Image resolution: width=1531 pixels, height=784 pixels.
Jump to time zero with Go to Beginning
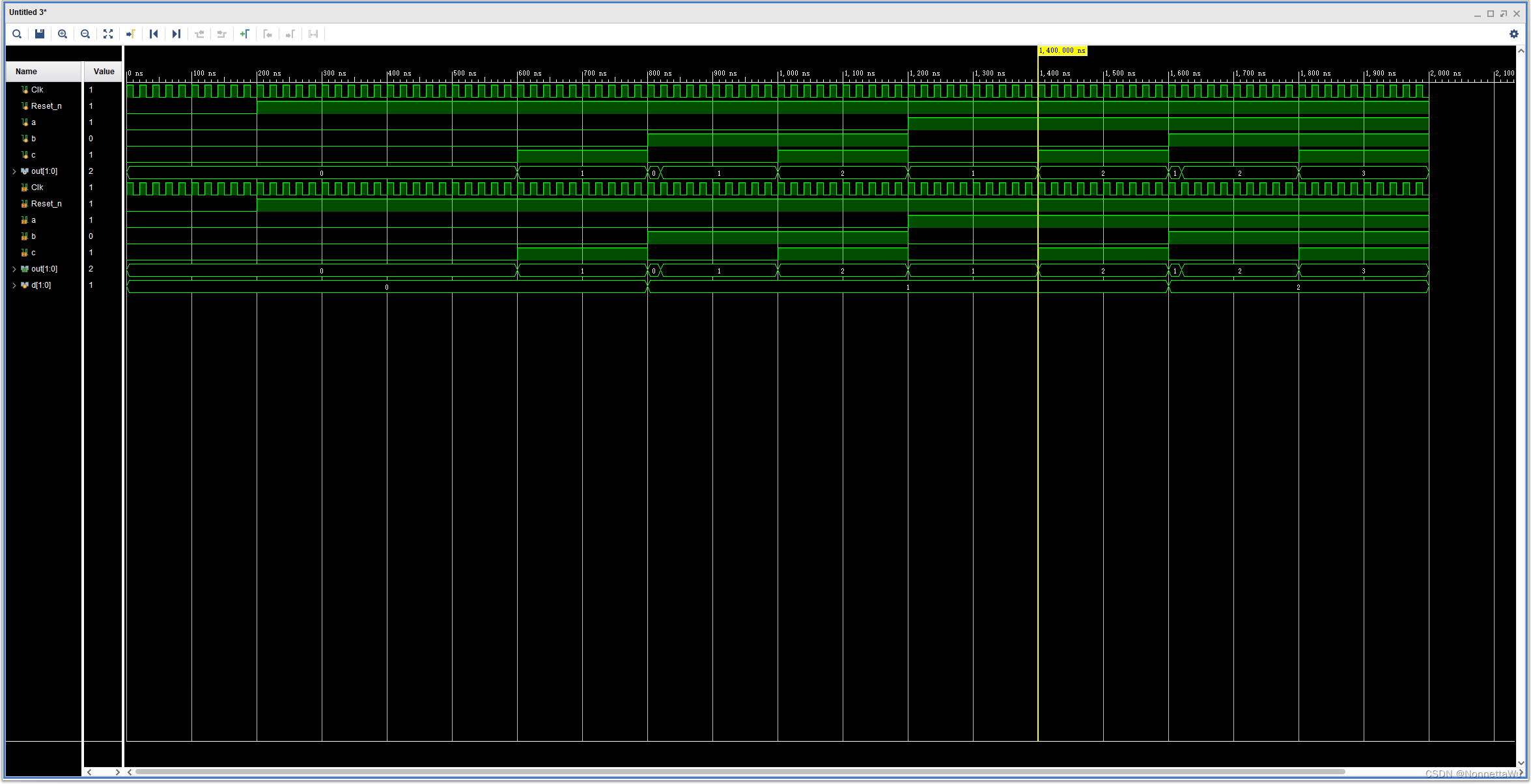tap(154, 34)
